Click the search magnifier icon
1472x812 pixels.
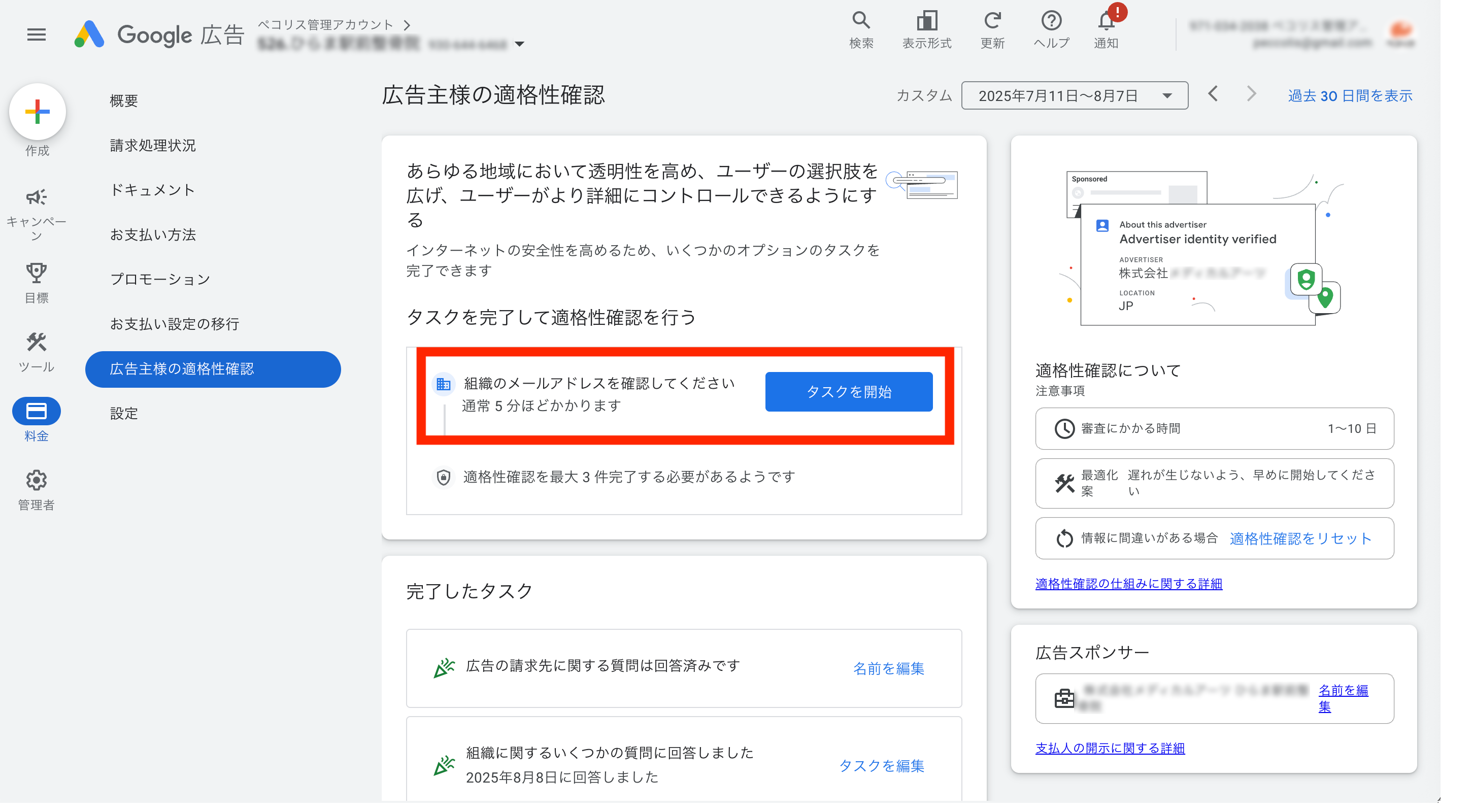click(x=860, y=21)
